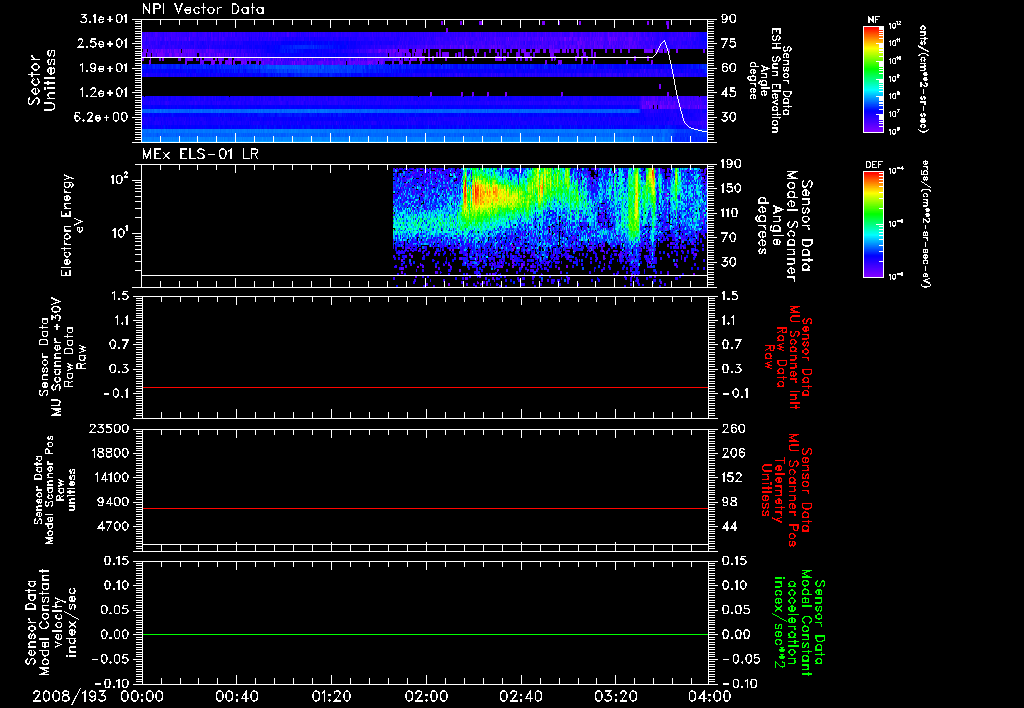Select the 'NPI Vector Data' panel title
Viewport: 1024px width, 708px height.
203,9
